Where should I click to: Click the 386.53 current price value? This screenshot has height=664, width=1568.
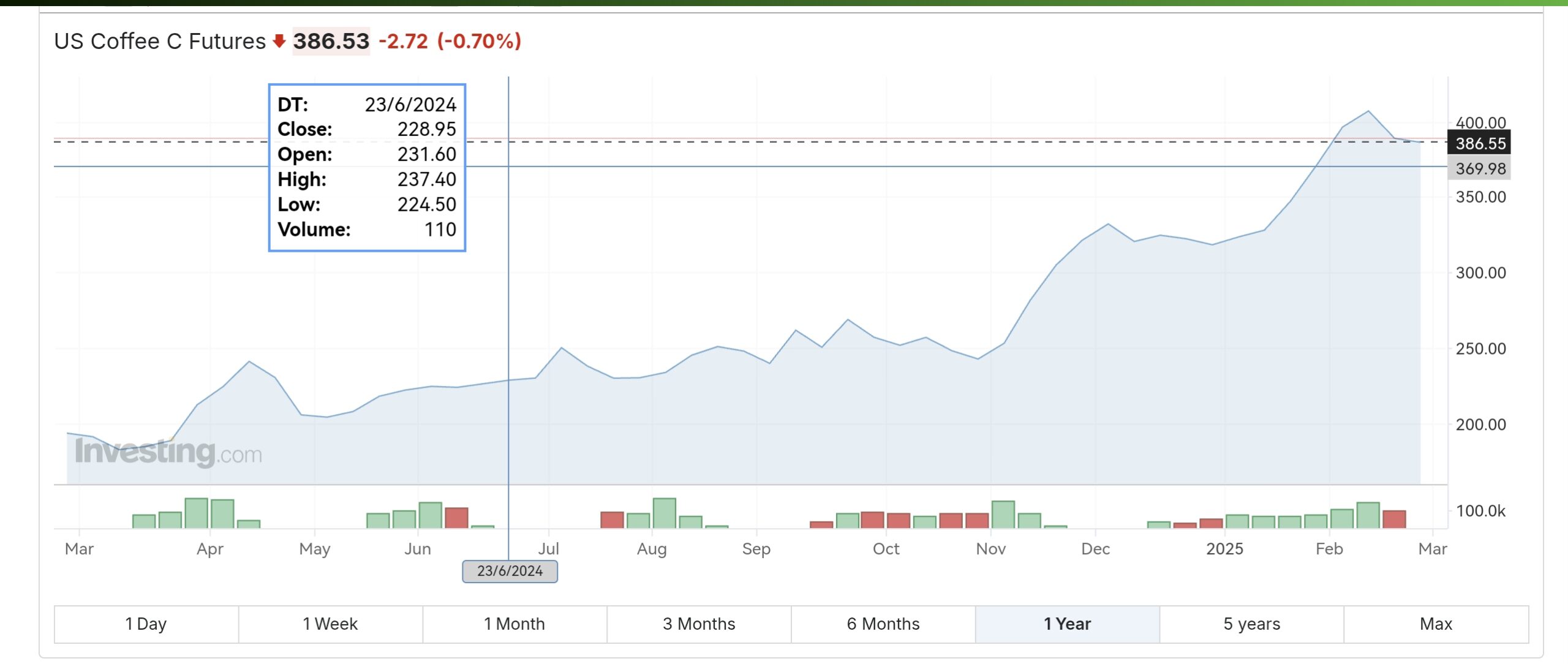331,41
